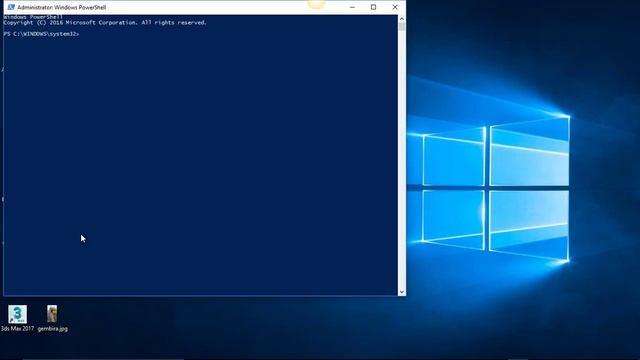The width and height of the screenshot is (640, 360).
Task: Maximize the PowerShell window
Action: coord(373,7)
